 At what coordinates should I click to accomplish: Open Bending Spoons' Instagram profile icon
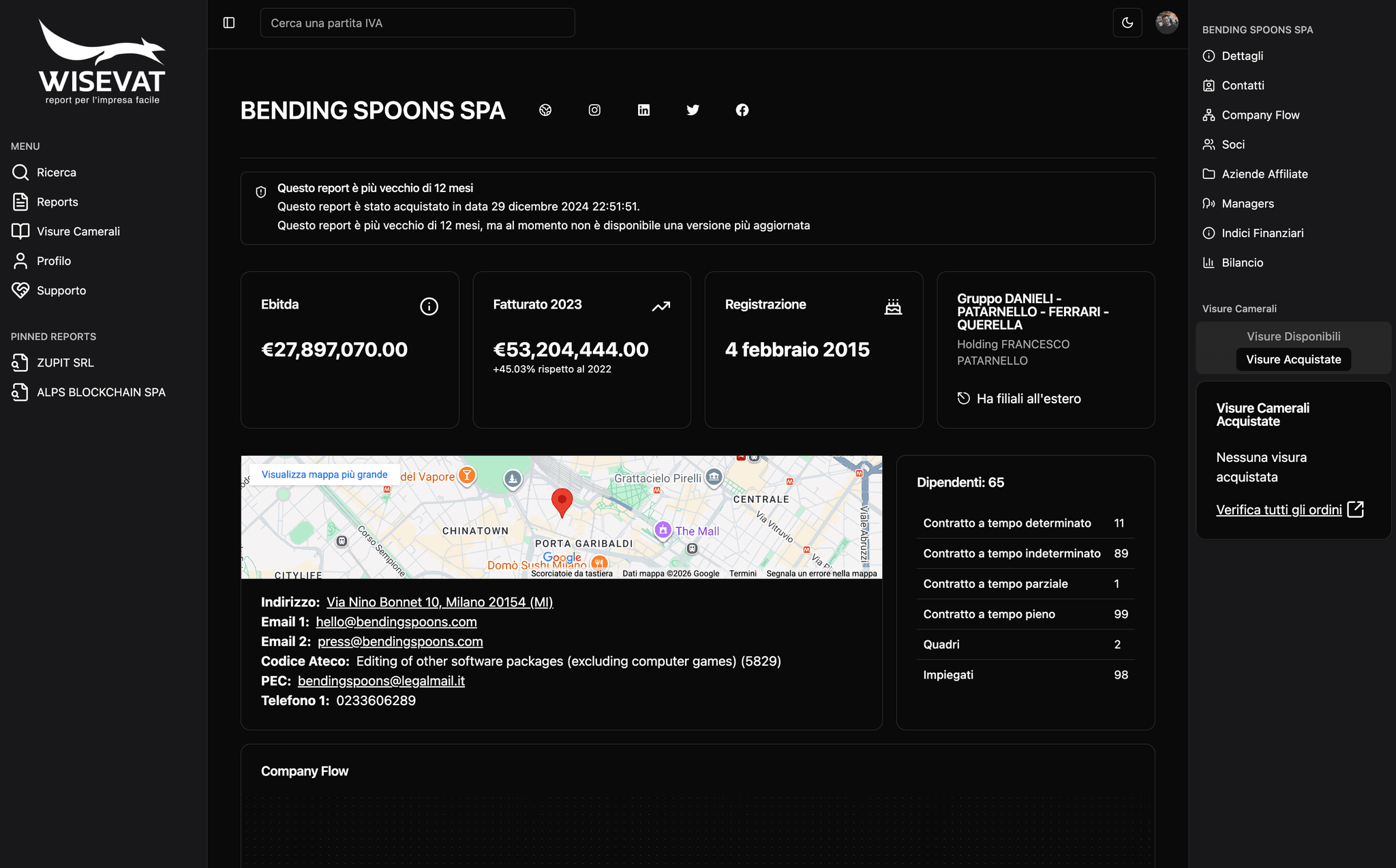click(x=594, y=110)
